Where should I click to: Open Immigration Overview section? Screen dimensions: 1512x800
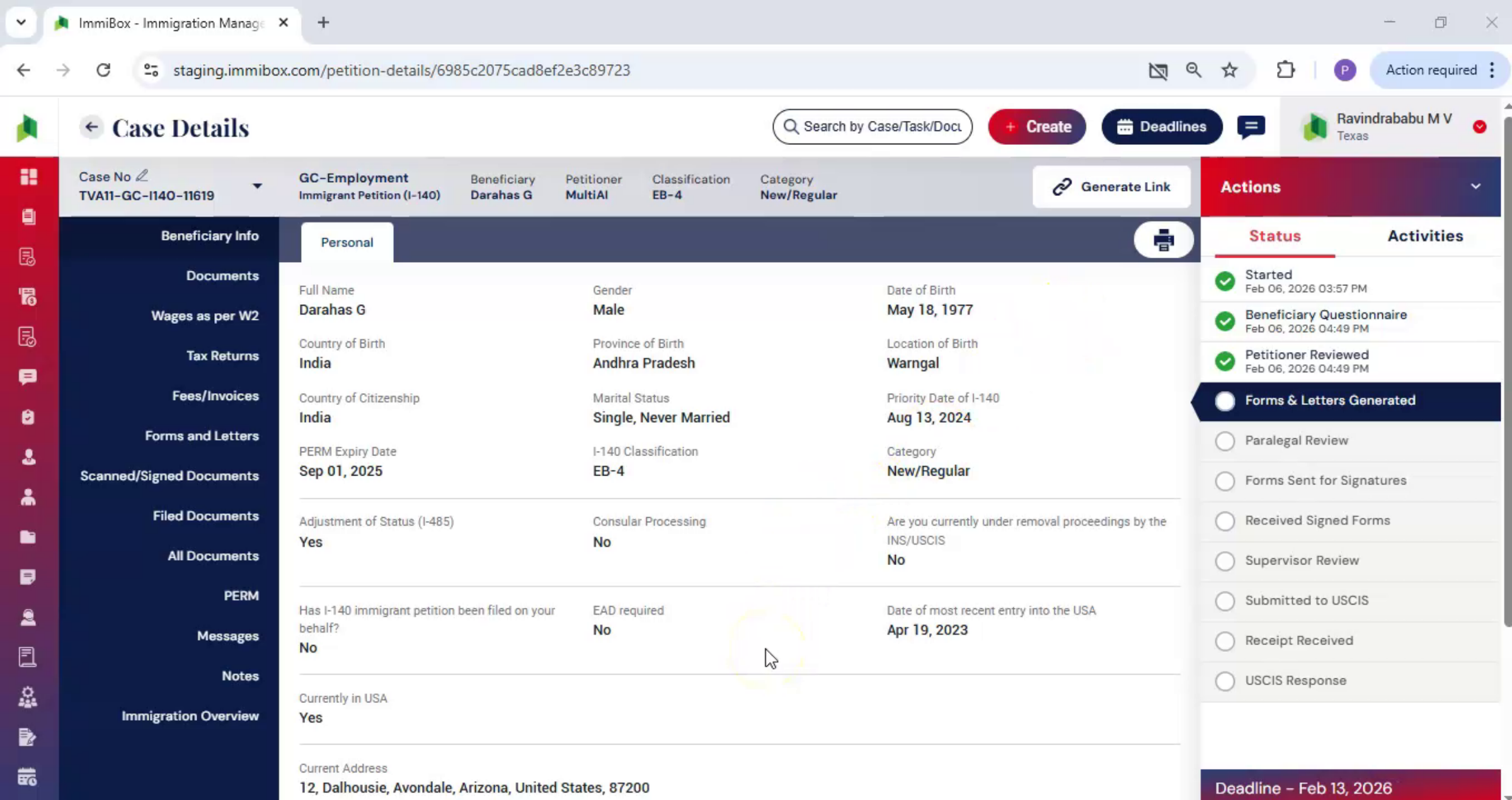[190, 716]
